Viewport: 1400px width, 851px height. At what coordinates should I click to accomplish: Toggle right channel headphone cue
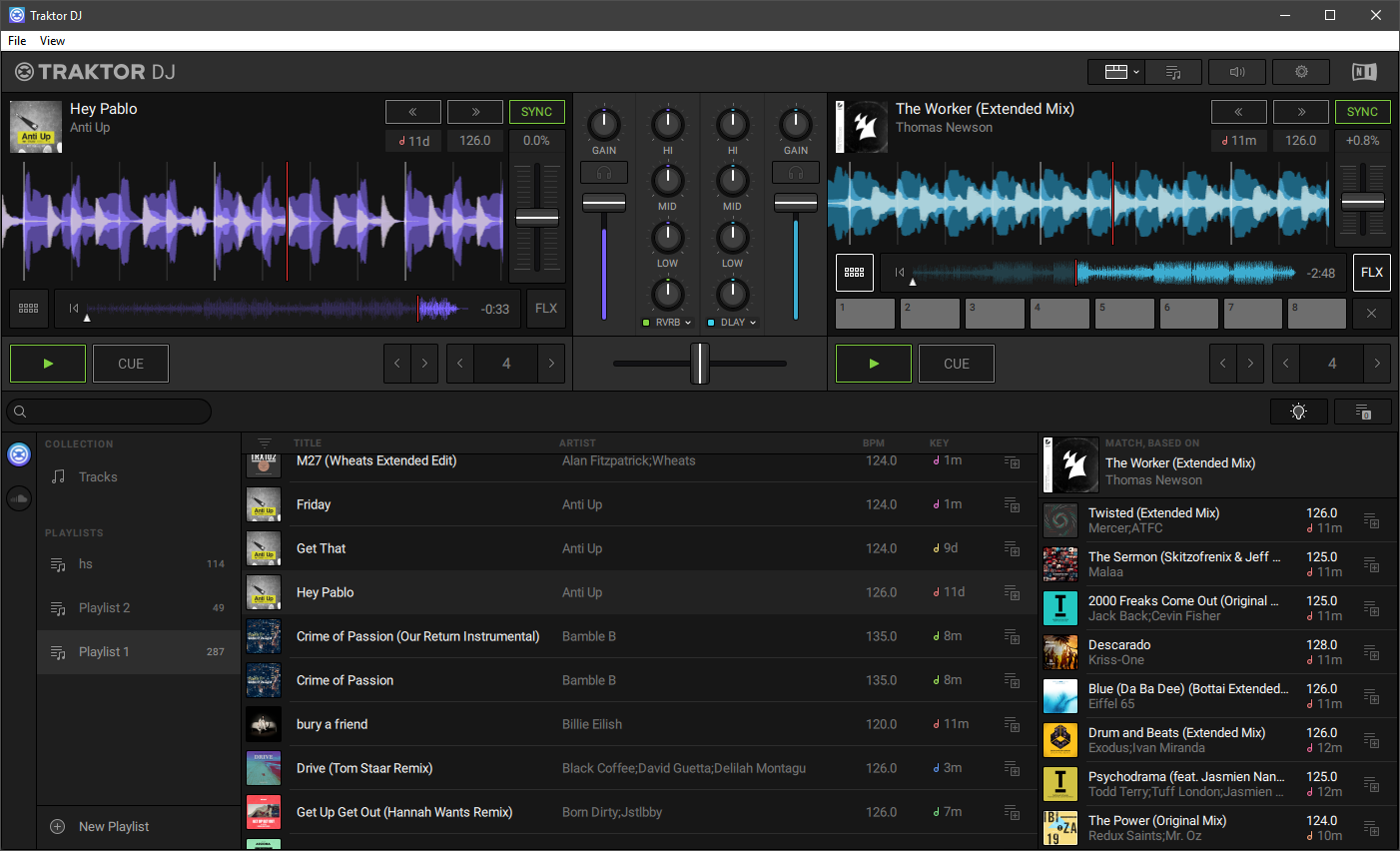point(796,173)
